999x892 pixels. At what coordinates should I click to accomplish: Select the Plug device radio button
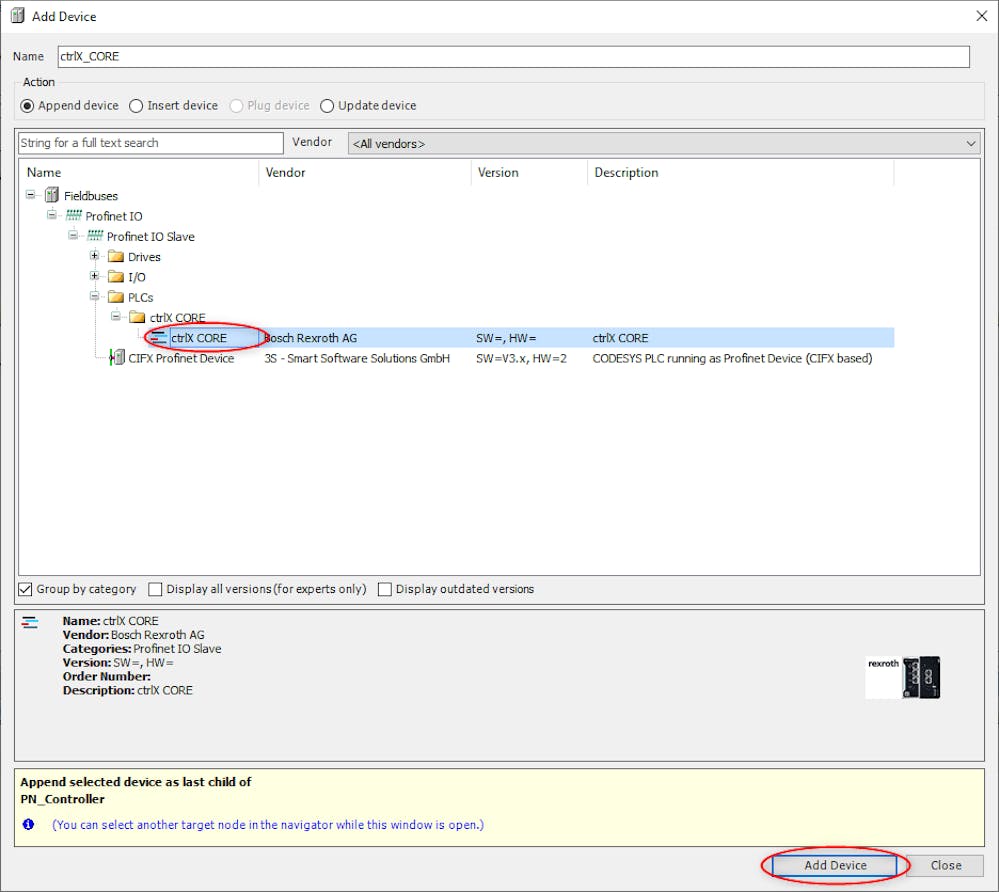[x=236, y=106]
